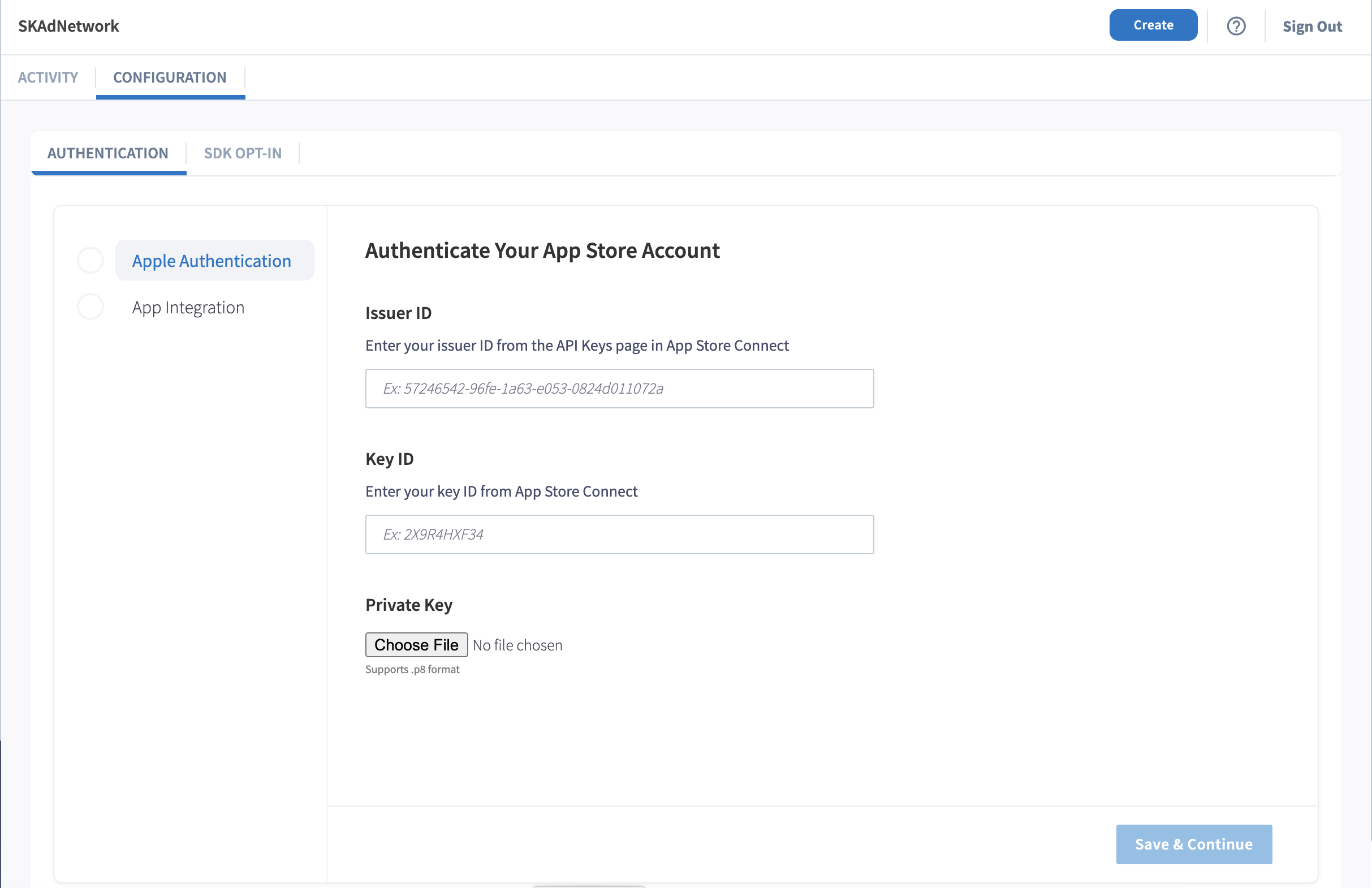Select the App Integration step label

click(x=188, y=307)
